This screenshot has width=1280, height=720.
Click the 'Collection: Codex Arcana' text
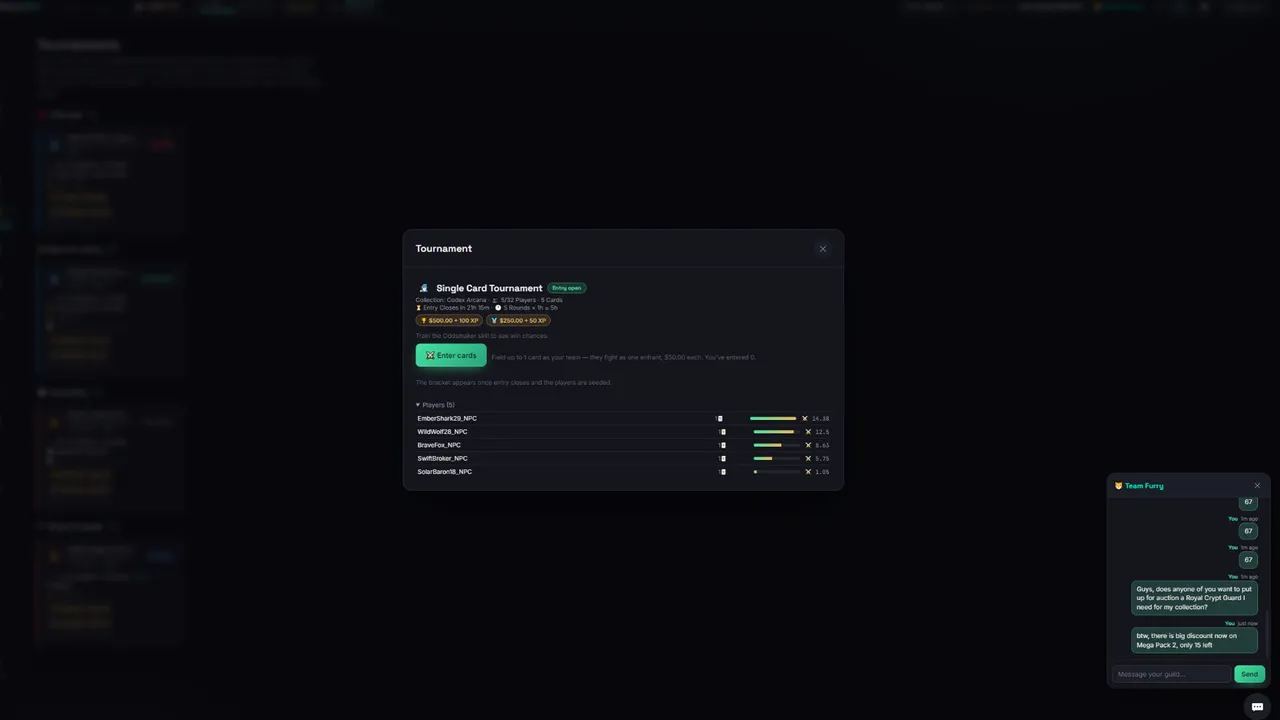click(x=451, y=300)
